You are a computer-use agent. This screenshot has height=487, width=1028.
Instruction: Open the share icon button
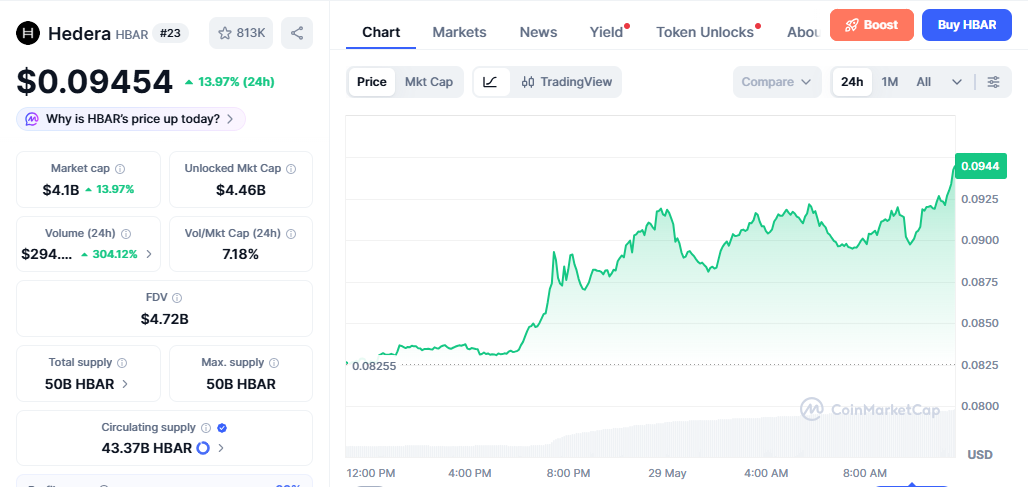pos(297,33)
